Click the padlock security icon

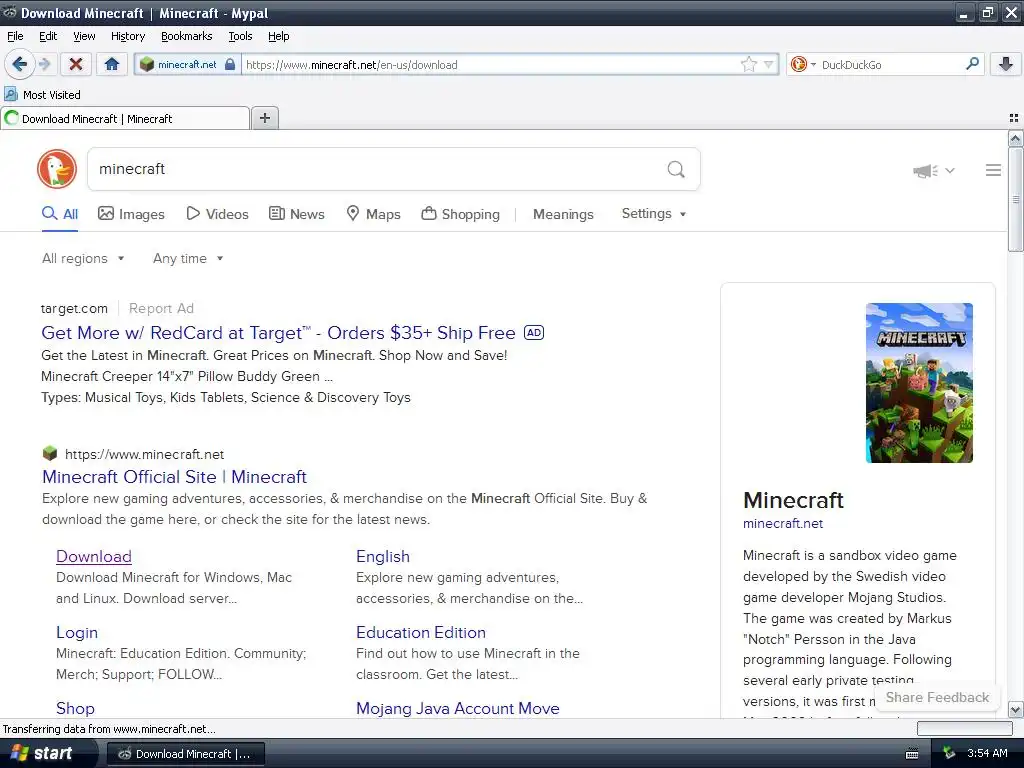click(230, 64)
